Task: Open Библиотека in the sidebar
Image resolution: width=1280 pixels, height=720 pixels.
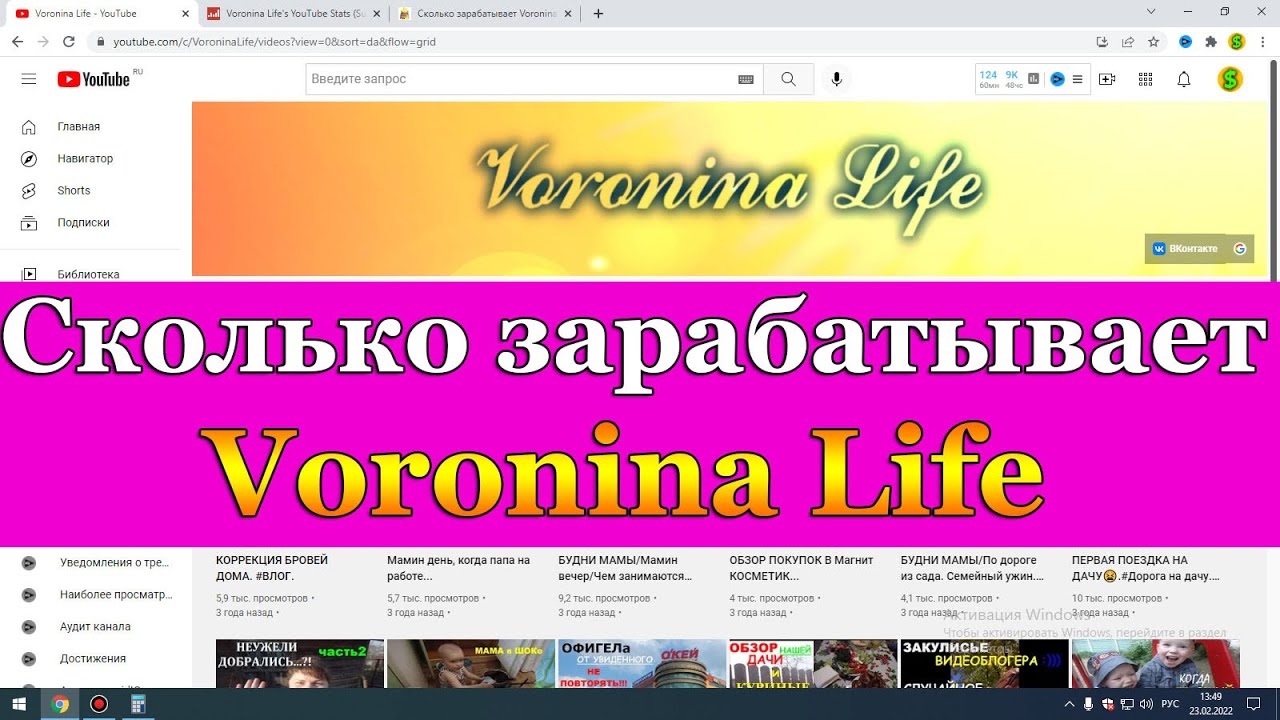Action: click(90, 273)
